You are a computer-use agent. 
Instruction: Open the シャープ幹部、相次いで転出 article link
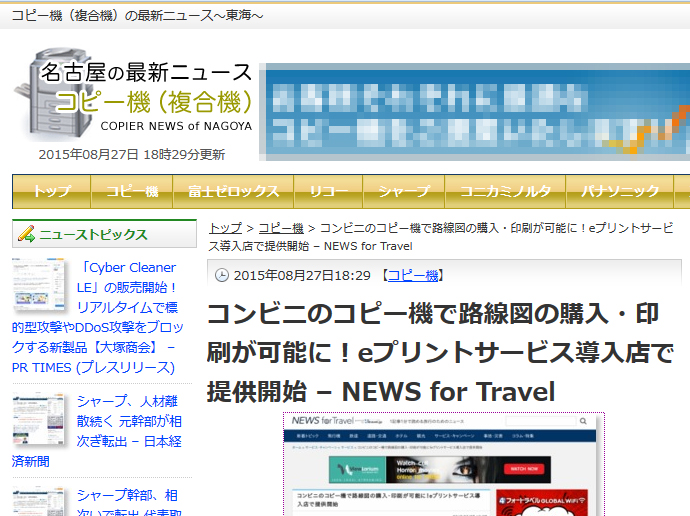[129, 502]
